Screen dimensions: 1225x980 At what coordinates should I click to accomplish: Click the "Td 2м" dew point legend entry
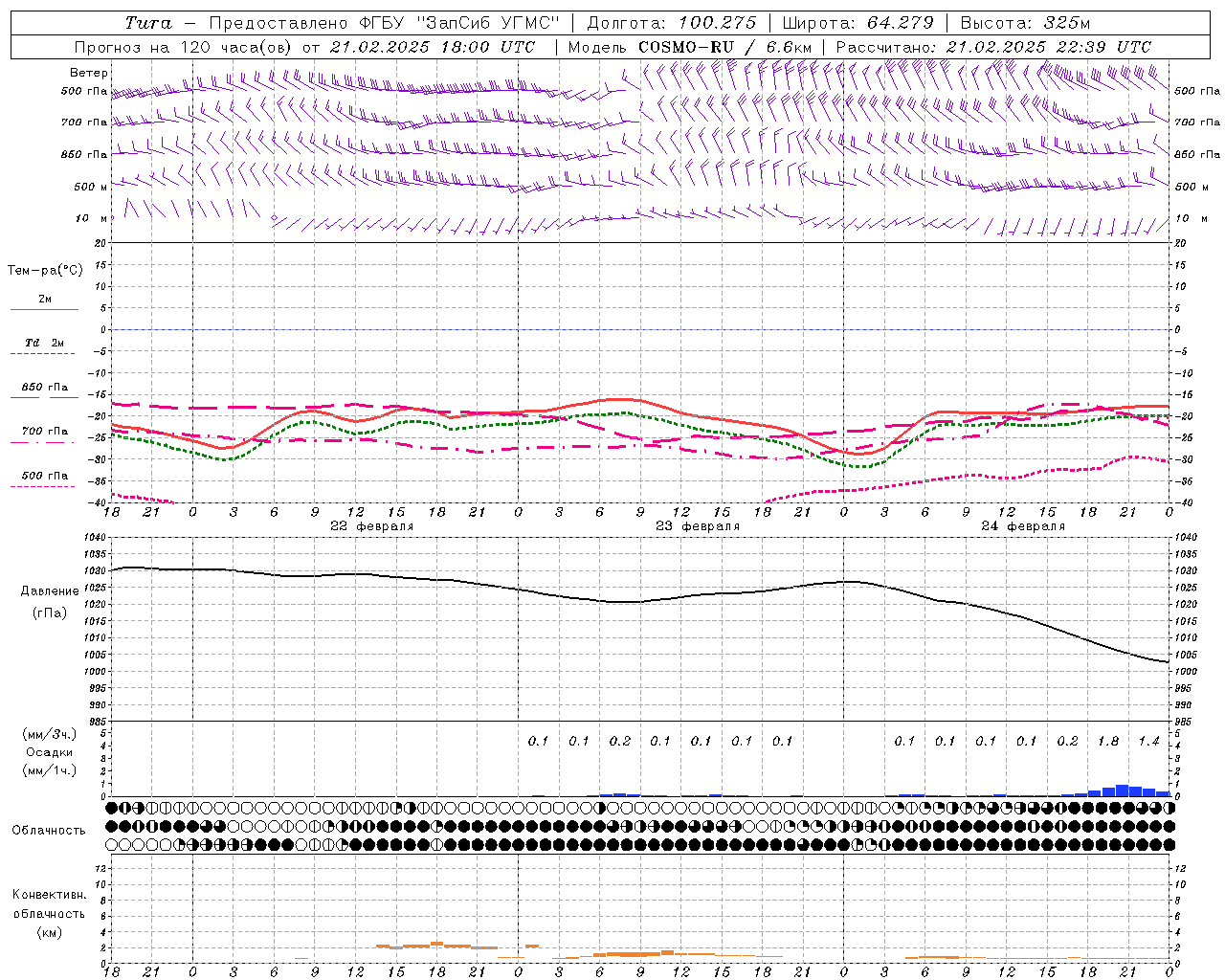coord(45,343)
